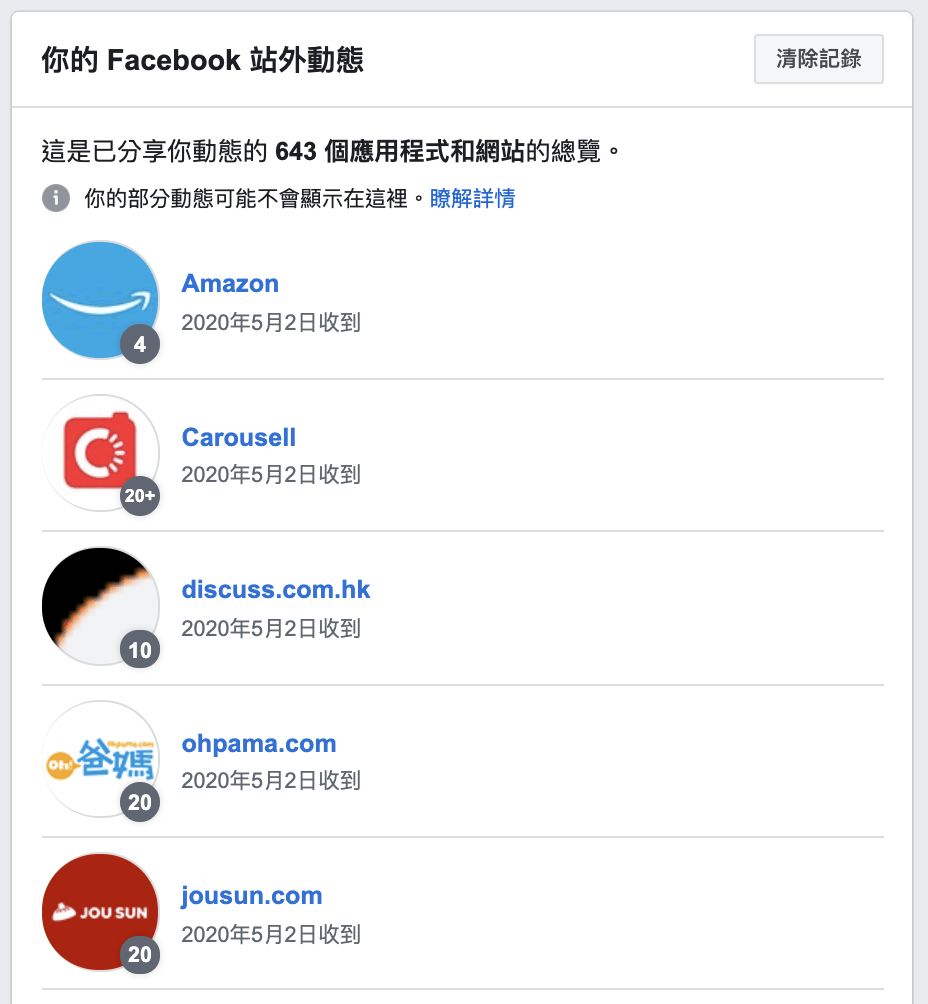Open the Carousell red camera logo
928x1004 pixels.
[100, 453]
